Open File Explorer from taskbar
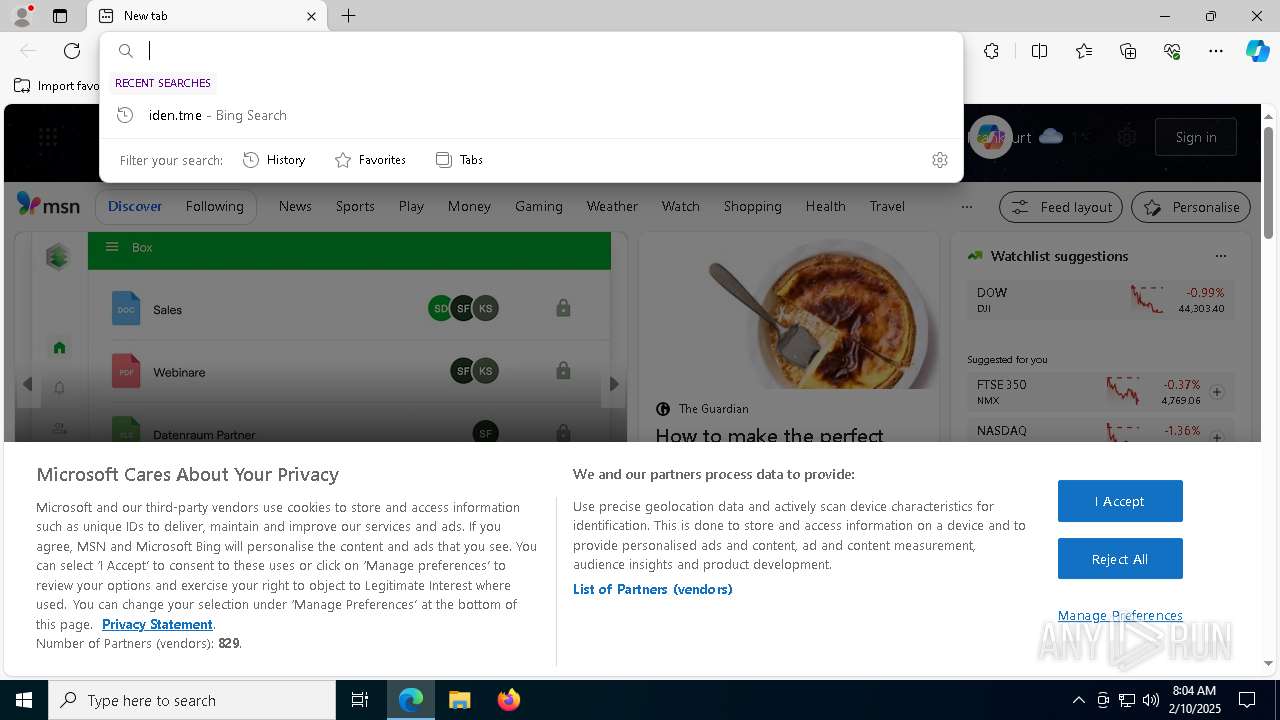The image size is (1280, 720). tap(459, 700)
